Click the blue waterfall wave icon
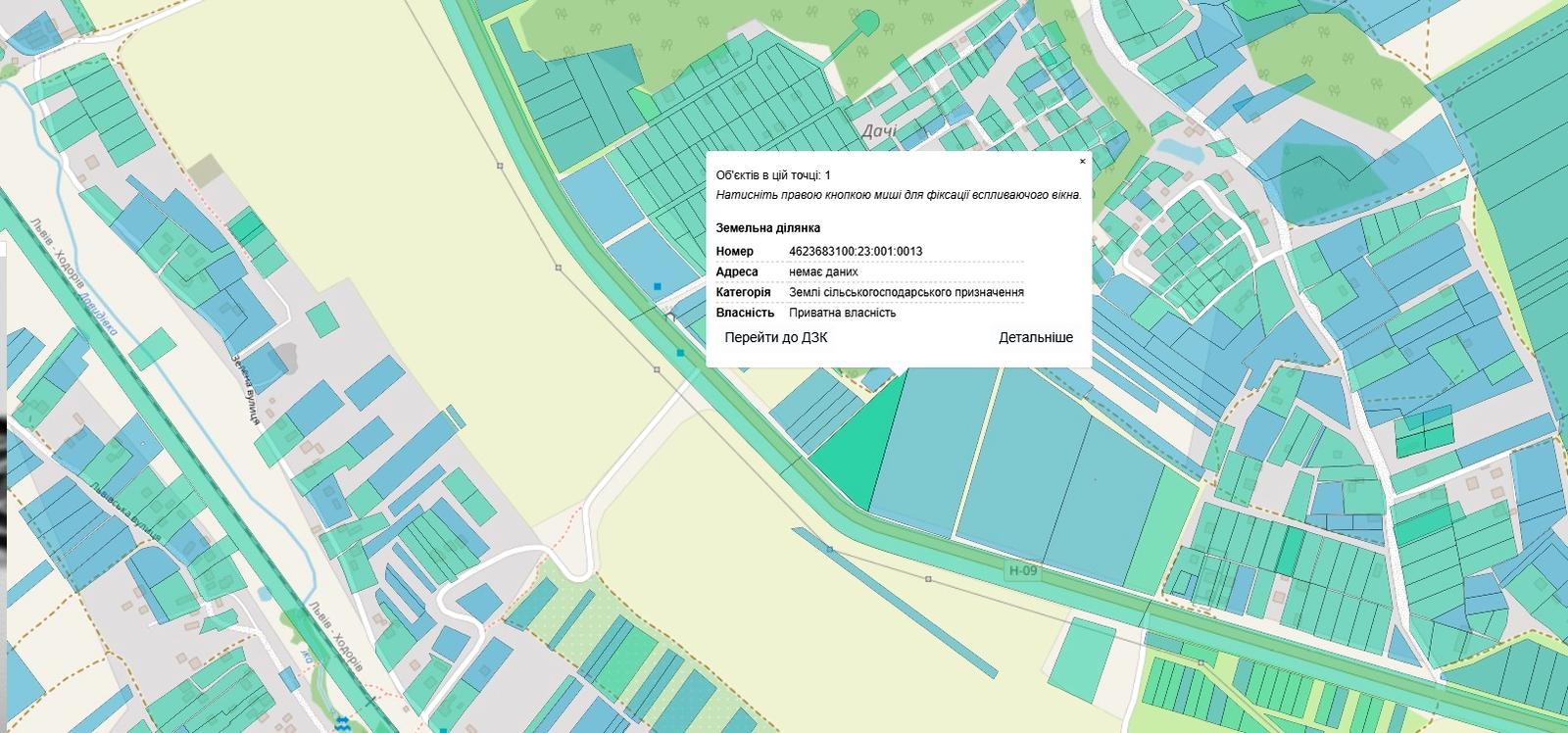1568x733 pixels. click(x=342, y=724)
